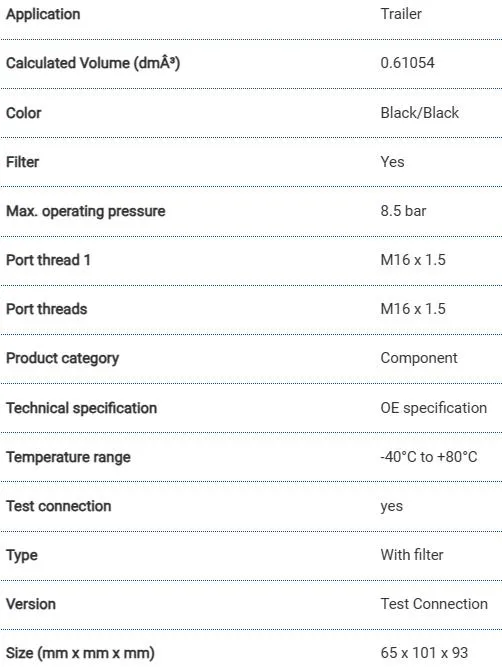This screenshot has height=667, width=502.
Task: Select the Black/Black color value
Action: 419,113
